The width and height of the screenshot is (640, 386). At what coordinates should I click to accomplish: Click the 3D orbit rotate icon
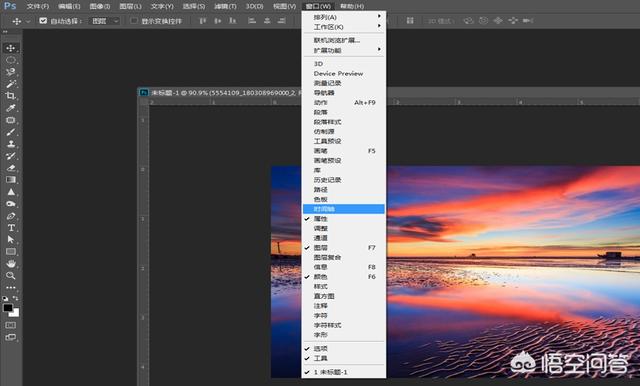click(x=468, y=20)
